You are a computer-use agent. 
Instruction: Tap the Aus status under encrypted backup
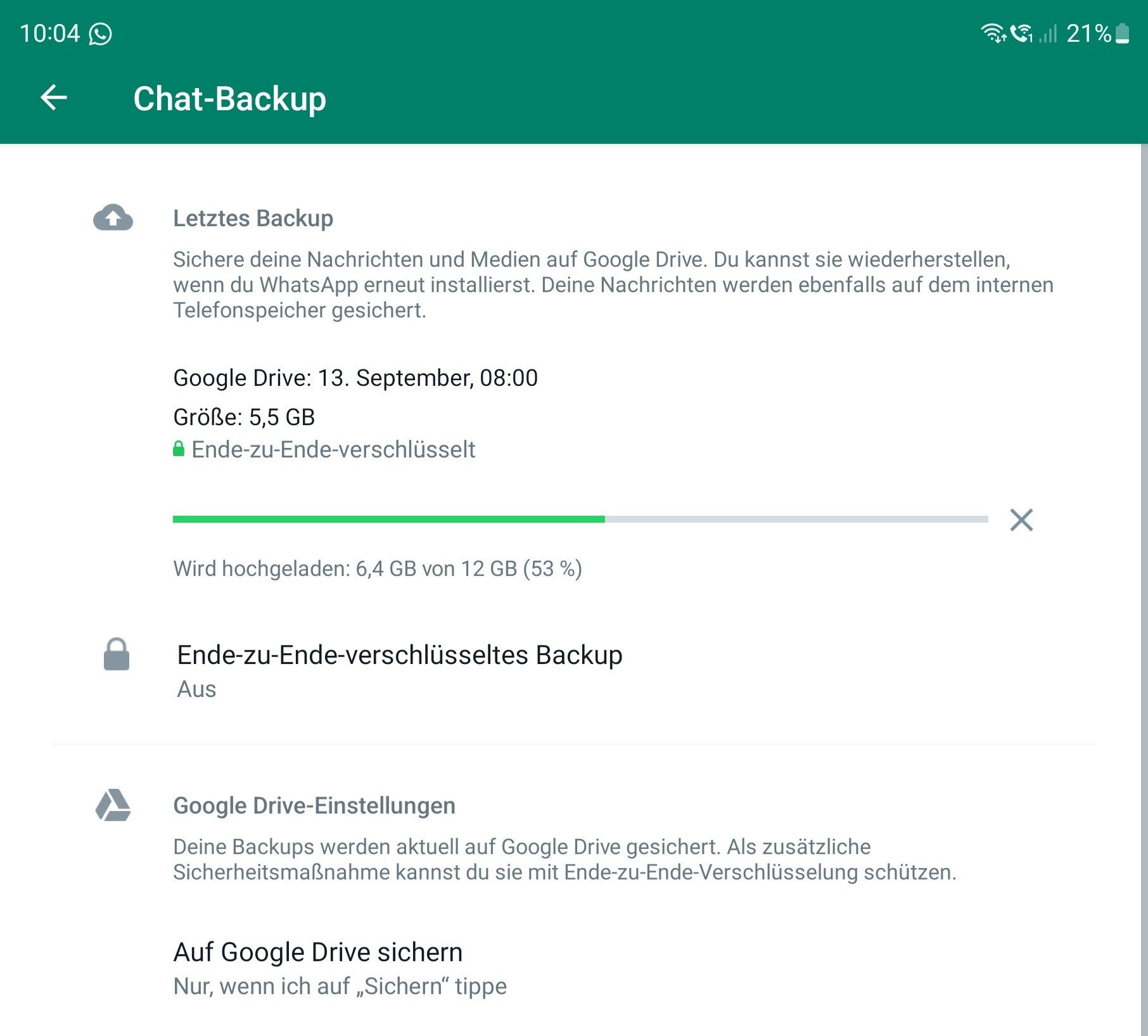(x=196, y=689)
